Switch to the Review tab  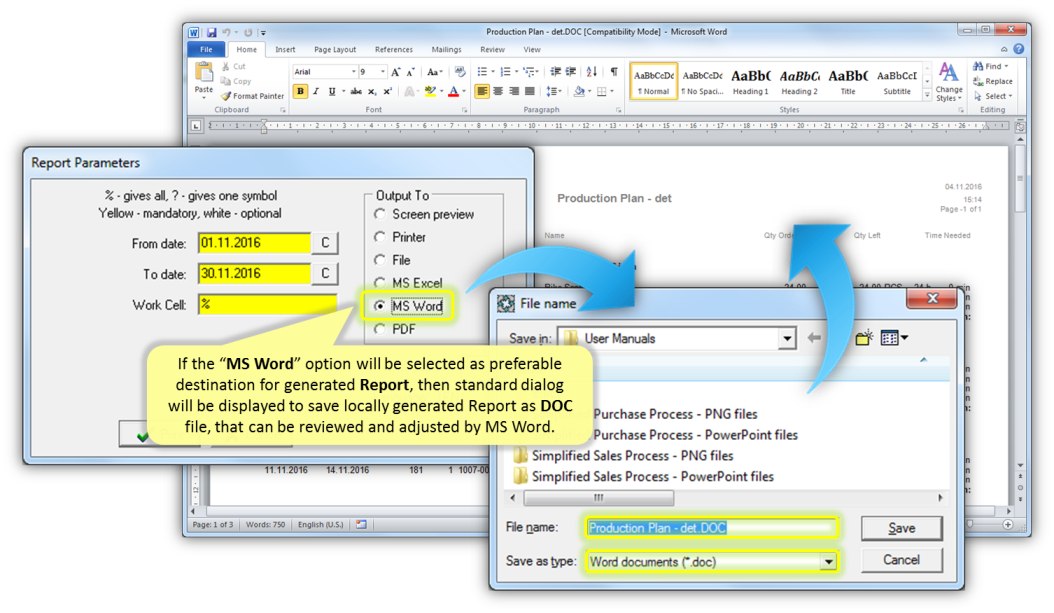(492, 49)
